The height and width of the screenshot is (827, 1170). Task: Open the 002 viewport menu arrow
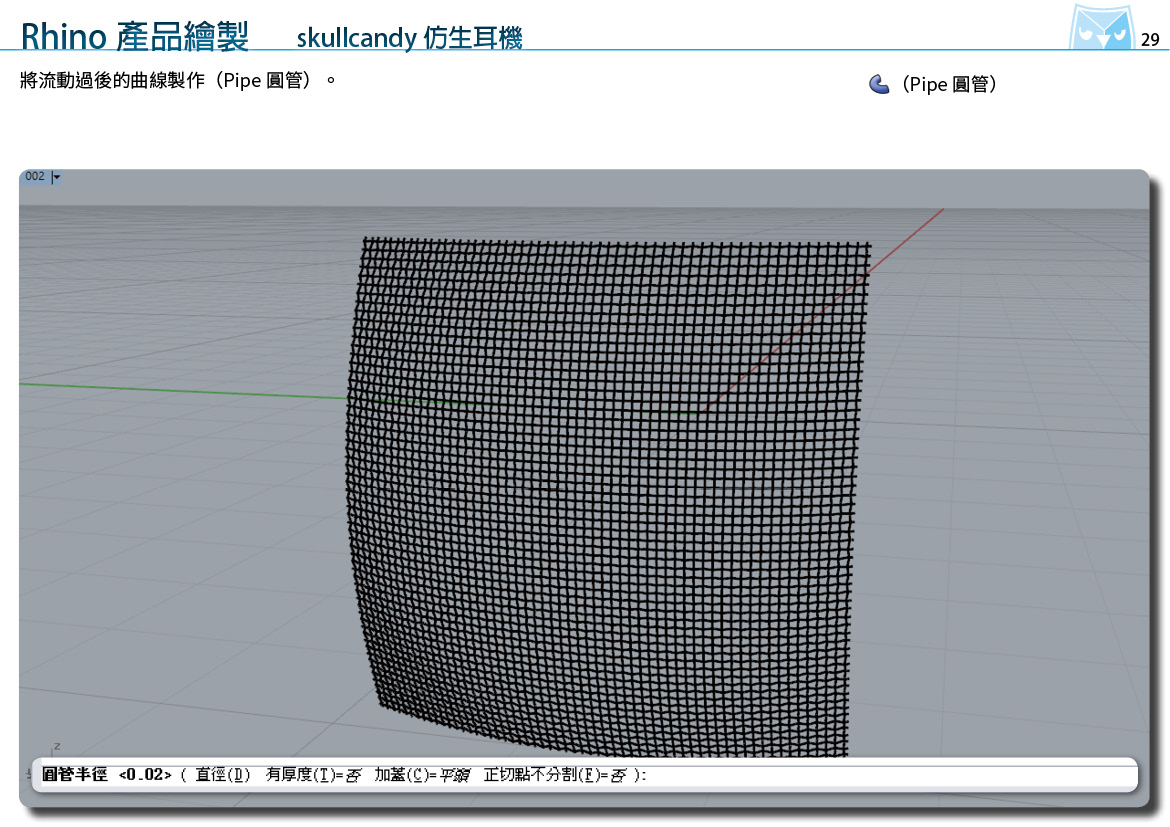pyautogui.click(x=56, y=177)
